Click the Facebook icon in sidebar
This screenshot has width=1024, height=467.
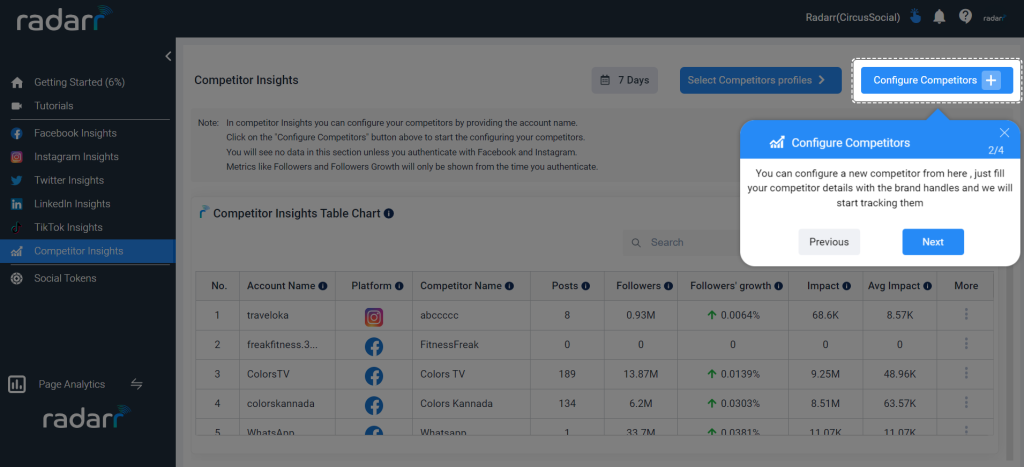point(17,133)
